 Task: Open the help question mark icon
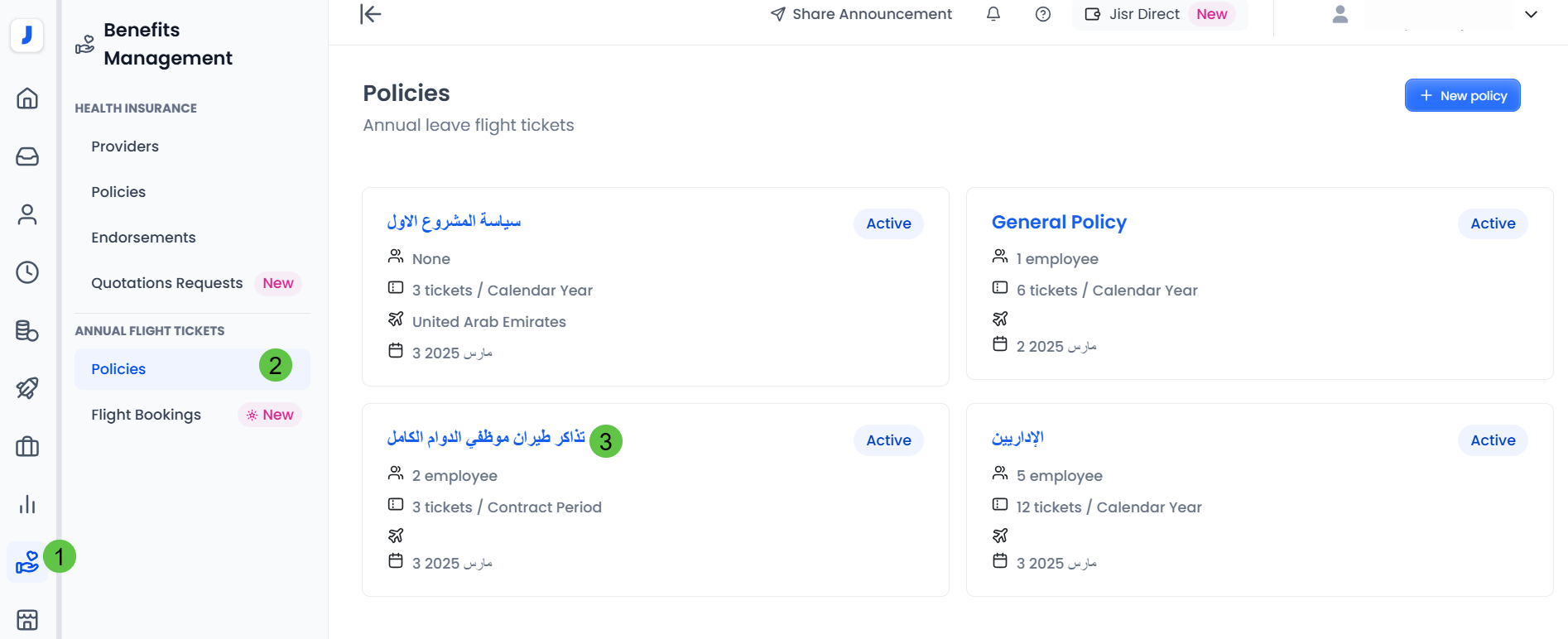click(1042, 14)
